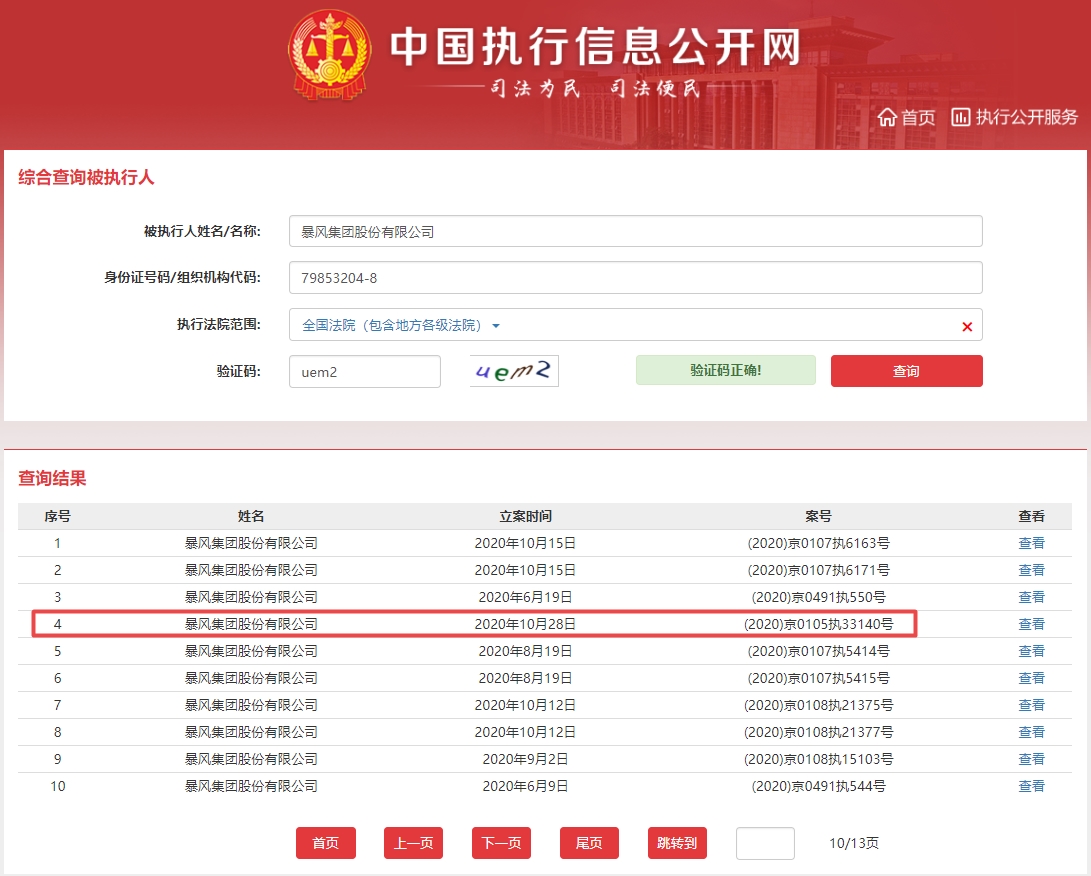Click the 姓名 column header

click(x=250, y=516)
